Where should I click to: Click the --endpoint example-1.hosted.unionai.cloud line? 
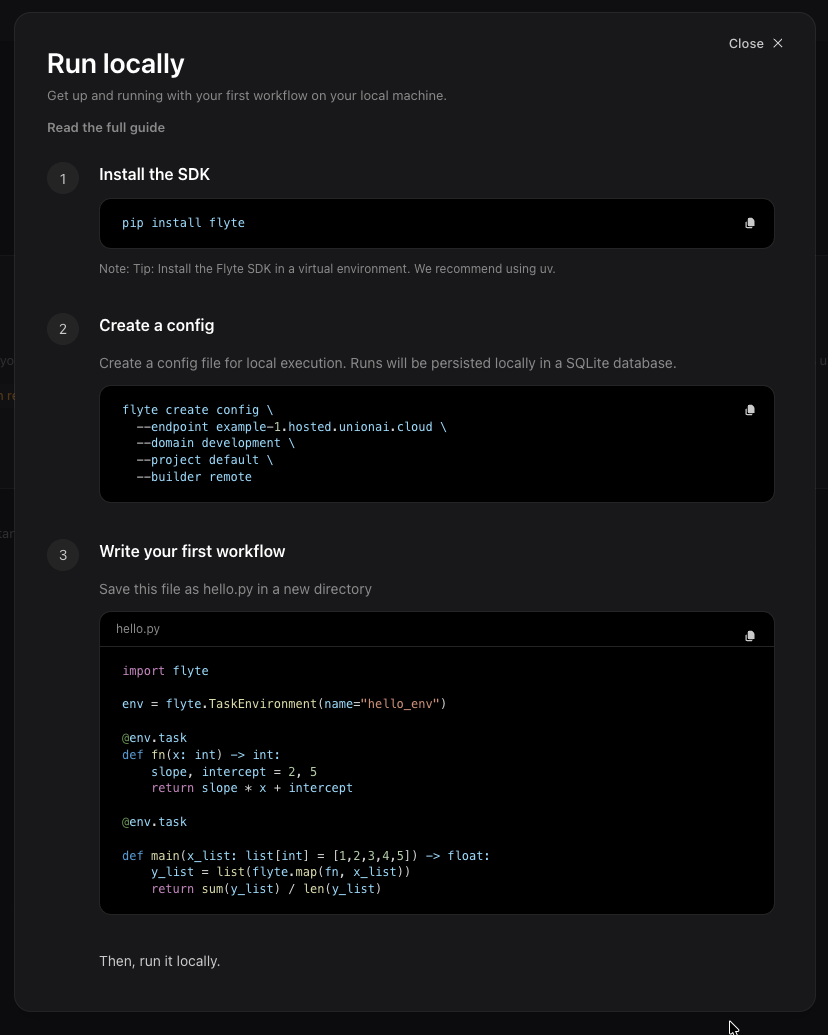(291, 426)
